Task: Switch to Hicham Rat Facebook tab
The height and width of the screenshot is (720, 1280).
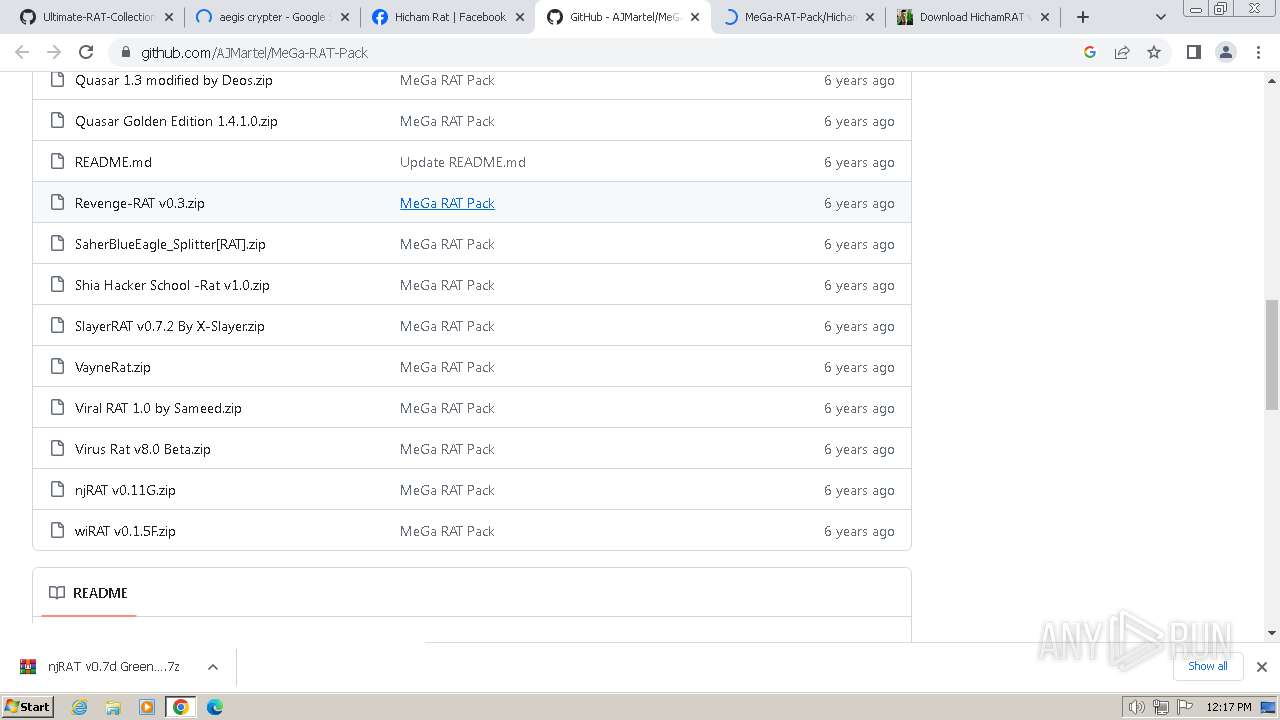Action: click(450, 17)
